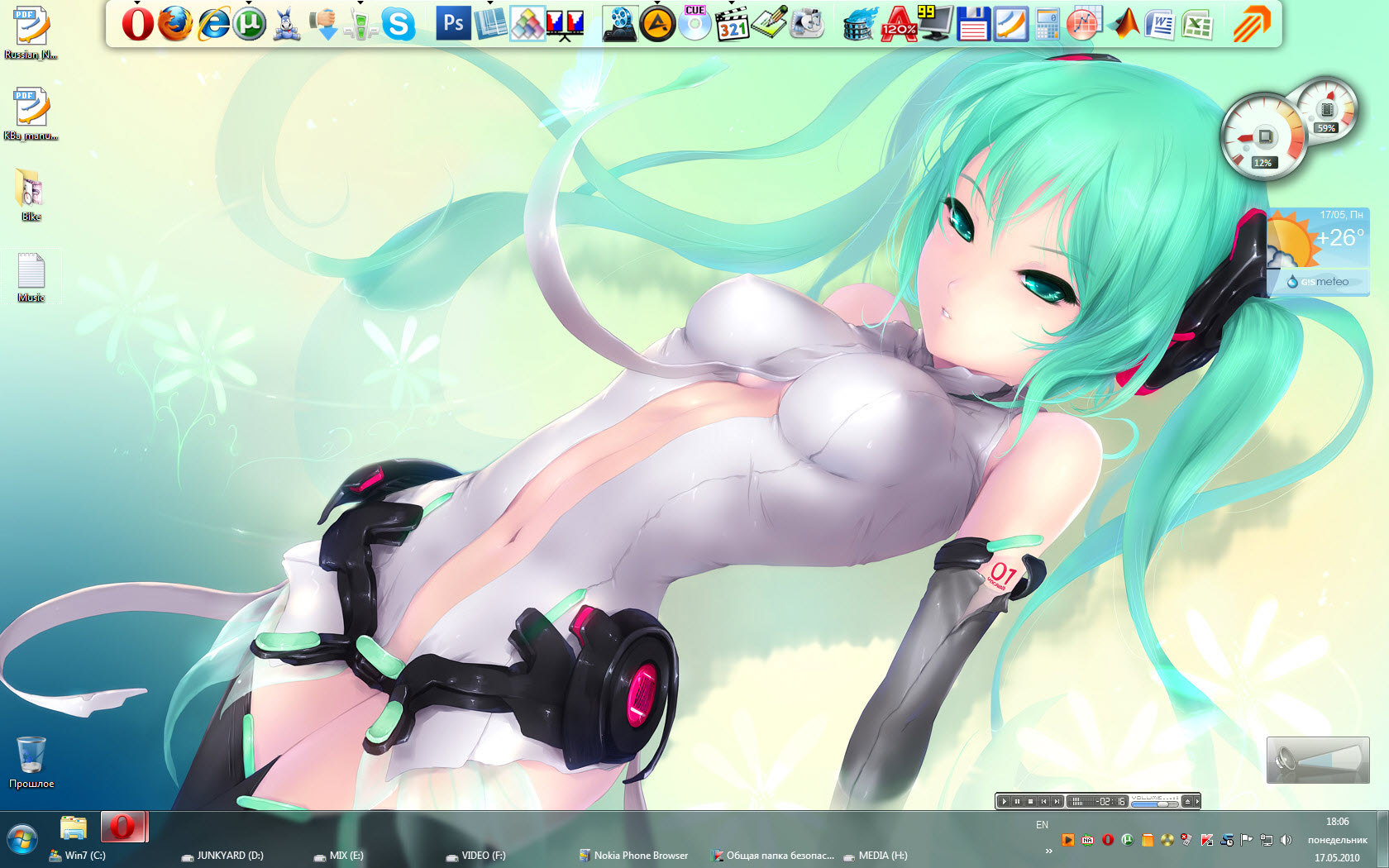Switch to the Opera taskbar button
The width and height of the screenshot is (1389, 868).
tap(124, 827)
